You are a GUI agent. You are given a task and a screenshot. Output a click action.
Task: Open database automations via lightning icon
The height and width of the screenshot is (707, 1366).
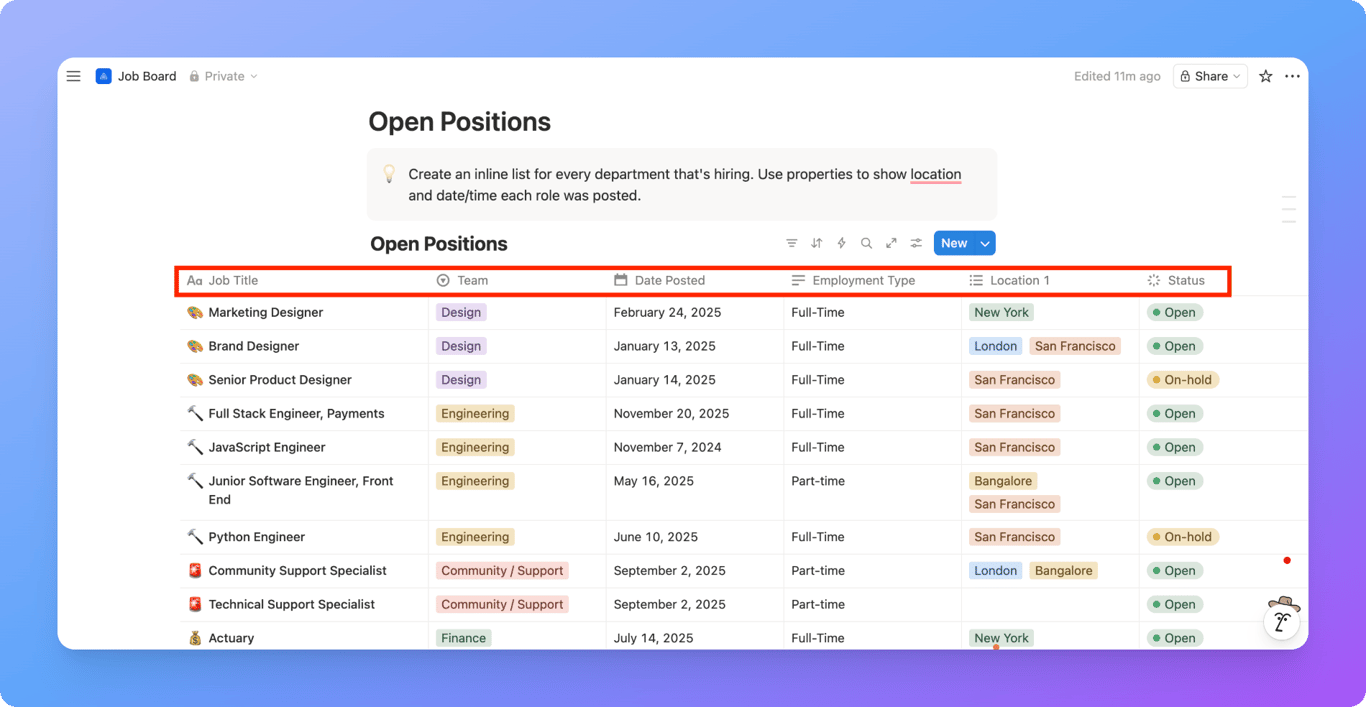click(x=841, y=243)
